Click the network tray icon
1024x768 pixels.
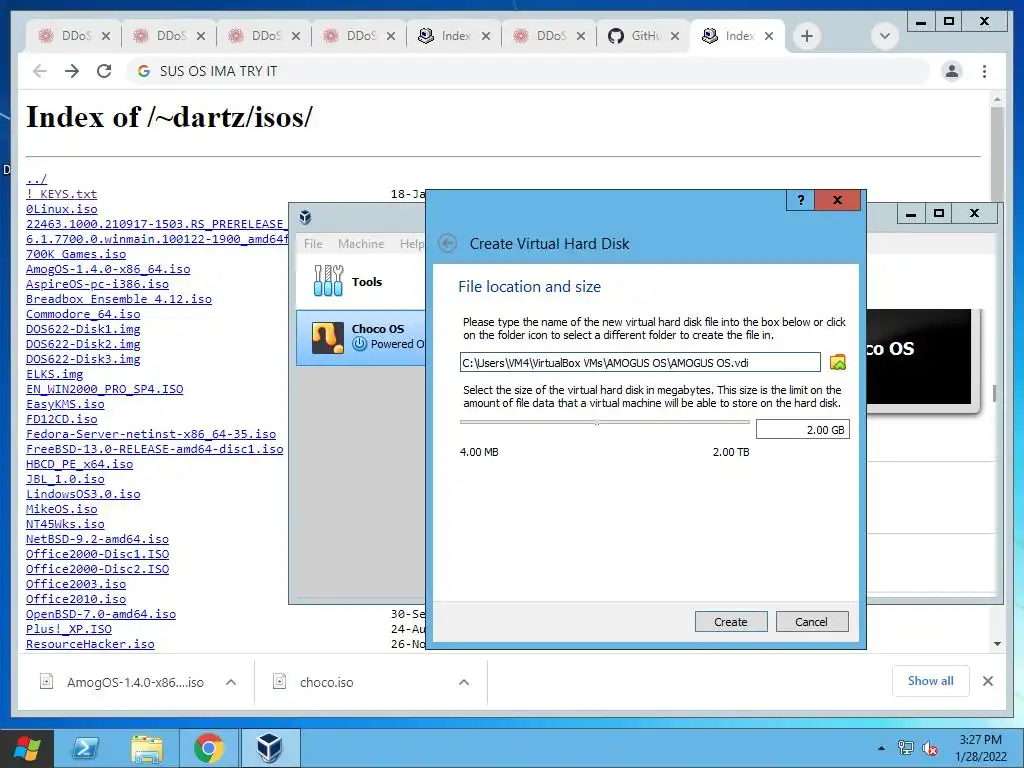(x=906, y=748)
